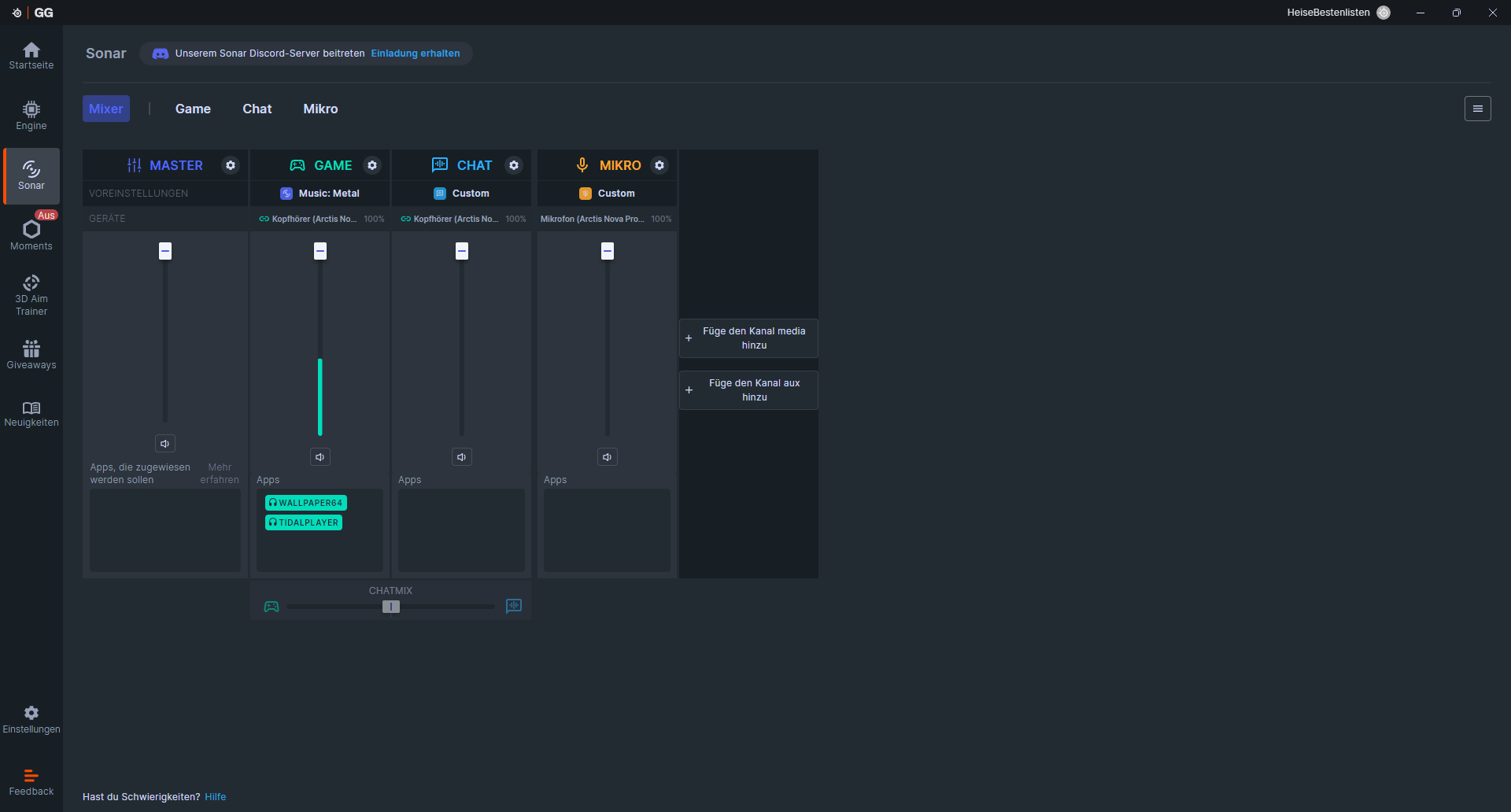Mute the MASTER channel
The height and width of the screenshot is (812, 1511).
click(165, 444)
